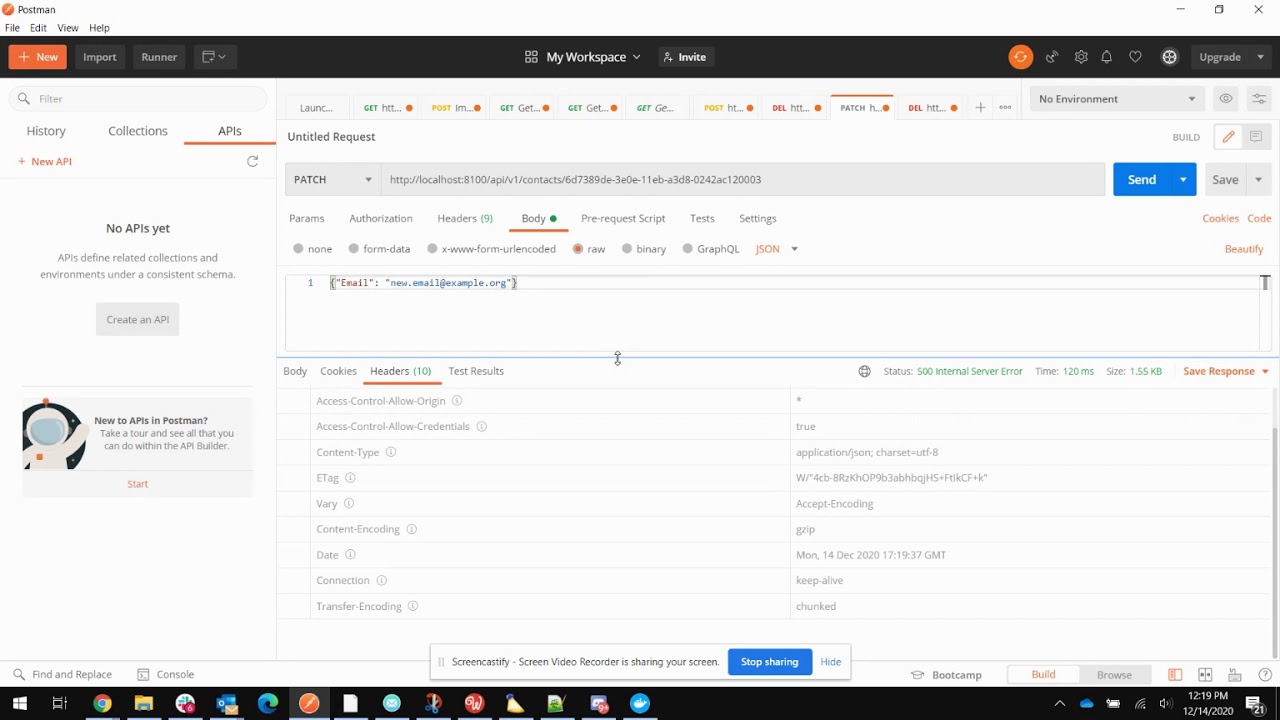The width and height of the screenshot is (1280, 720).
Task: Click info icon next to ETag
Action: pos(350,478)
